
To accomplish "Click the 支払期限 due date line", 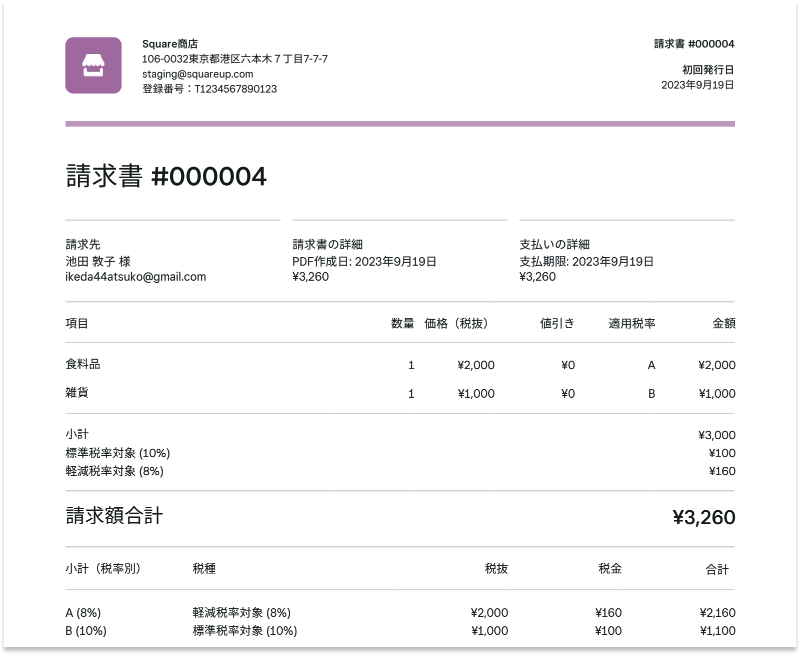I will click(586, 261).
